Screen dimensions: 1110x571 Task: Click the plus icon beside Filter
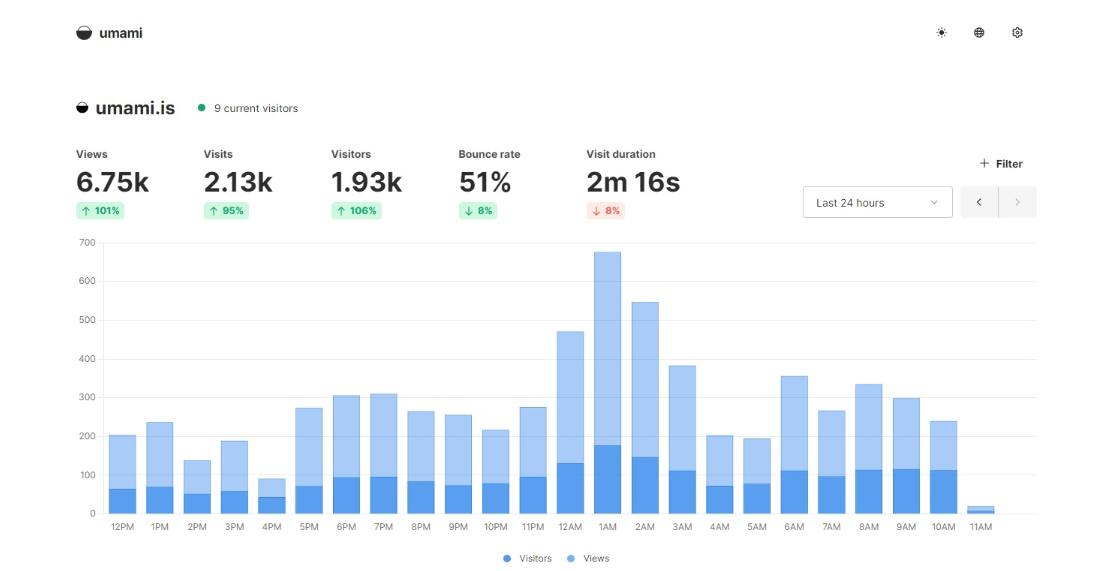pyautogui.click(x=984, y=163)
